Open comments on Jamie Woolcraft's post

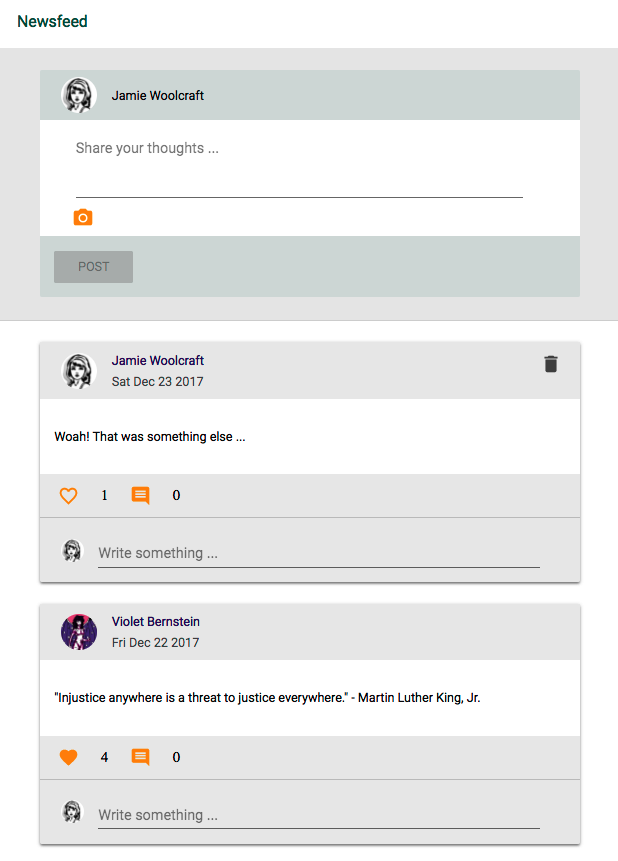click(x=141, y=495)
